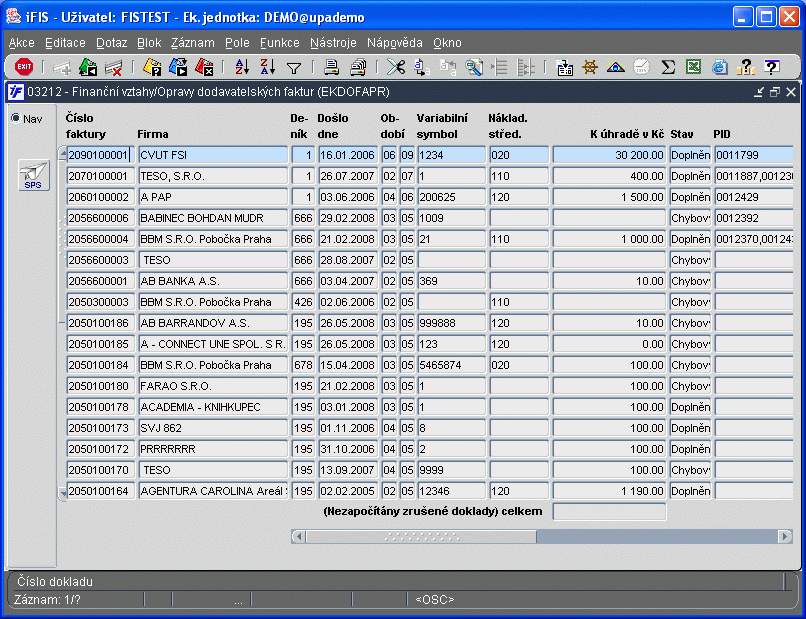Click the scissors cut toolbar icon
Image resolution: width=806 pixels, height=619 pixels.
(x=396, y=67)
